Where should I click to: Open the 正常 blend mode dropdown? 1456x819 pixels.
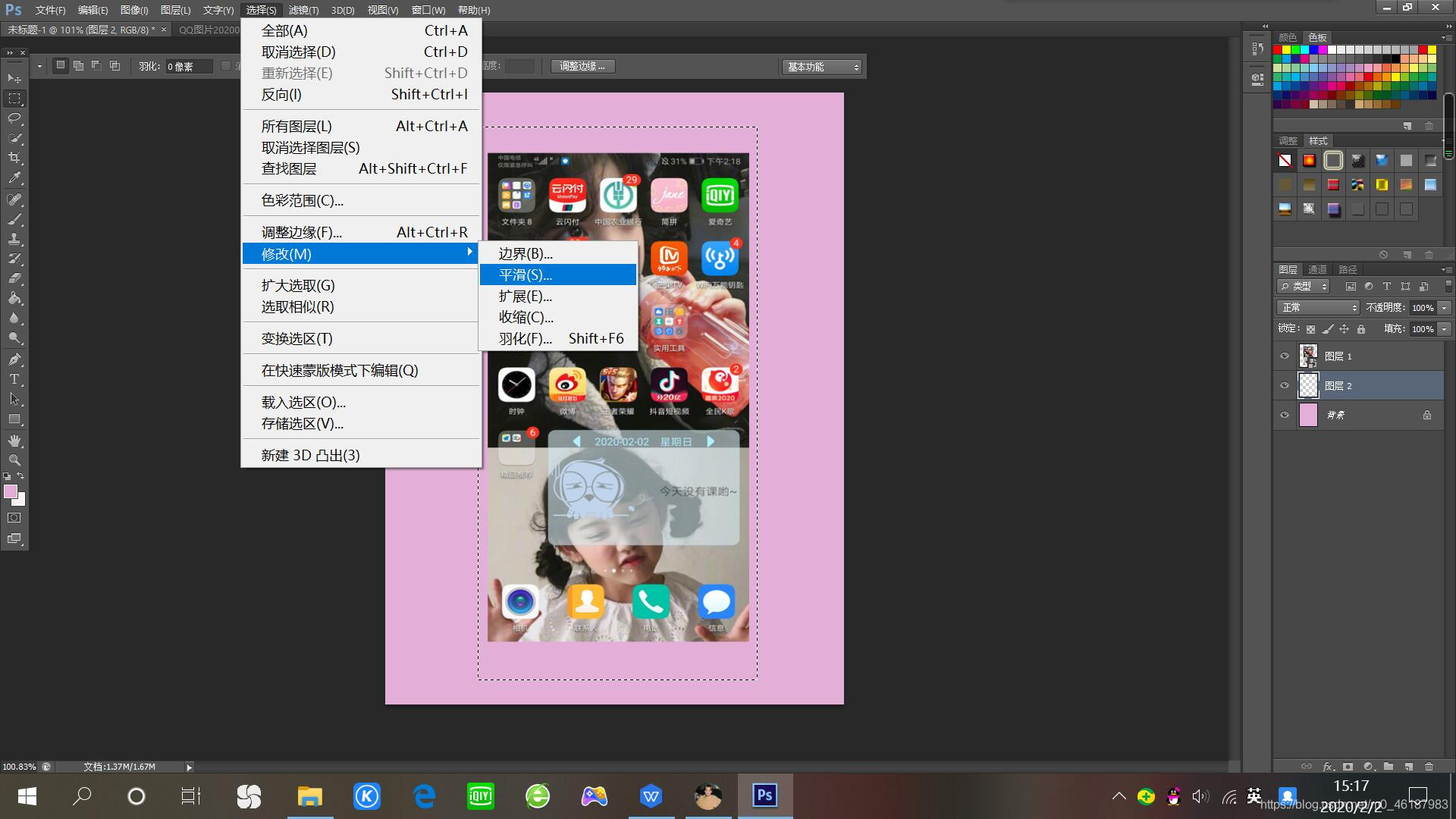[x=1318, y=307]
